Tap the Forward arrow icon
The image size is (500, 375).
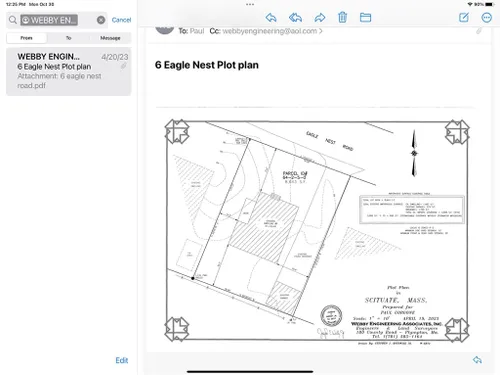click(x=320, y=18)
